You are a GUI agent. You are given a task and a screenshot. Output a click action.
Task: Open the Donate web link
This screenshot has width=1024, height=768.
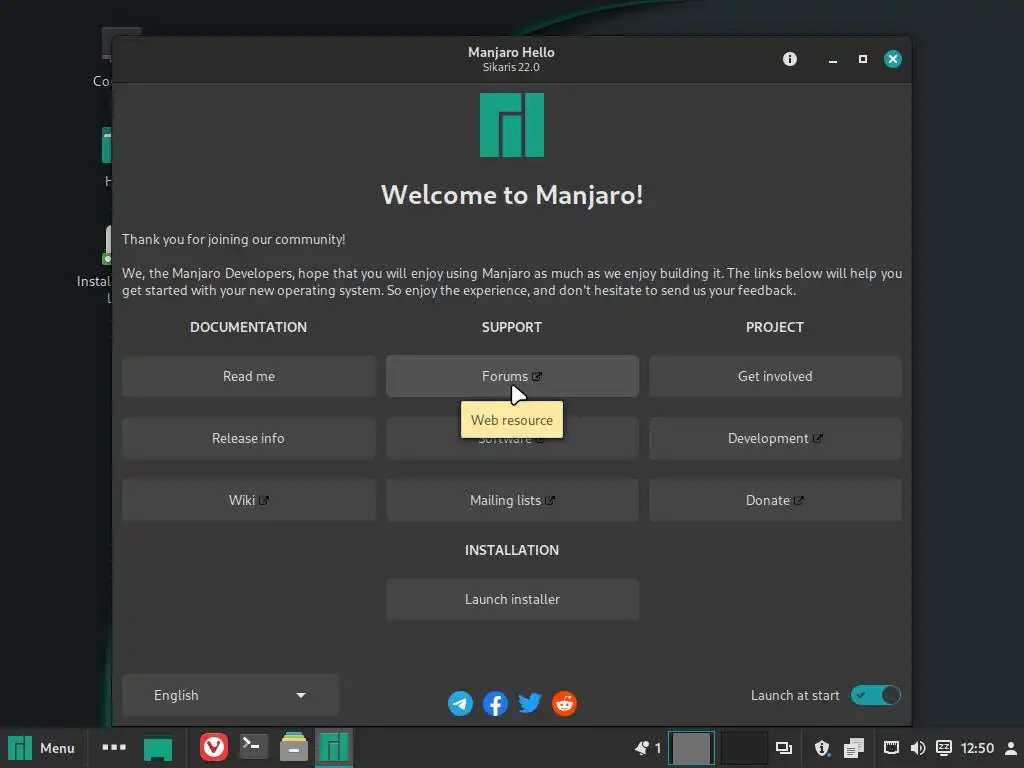(775, 500)
